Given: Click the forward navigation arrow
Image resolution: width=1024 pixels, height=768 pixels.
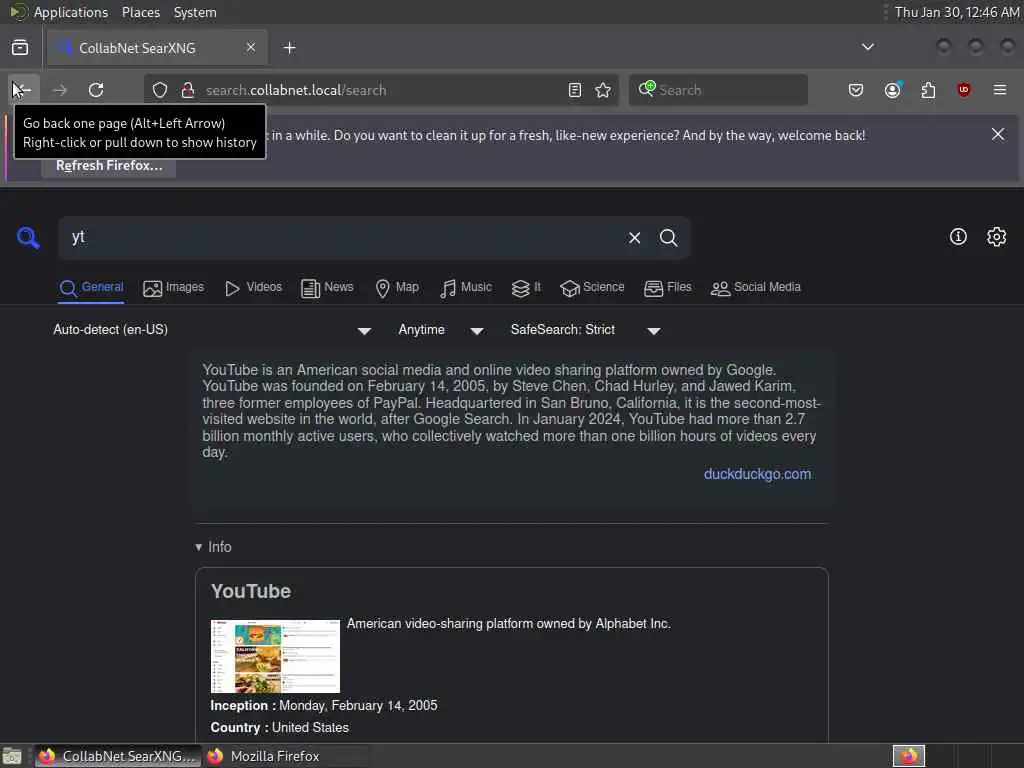Looking at the screenshot, I should pos(59,90).
